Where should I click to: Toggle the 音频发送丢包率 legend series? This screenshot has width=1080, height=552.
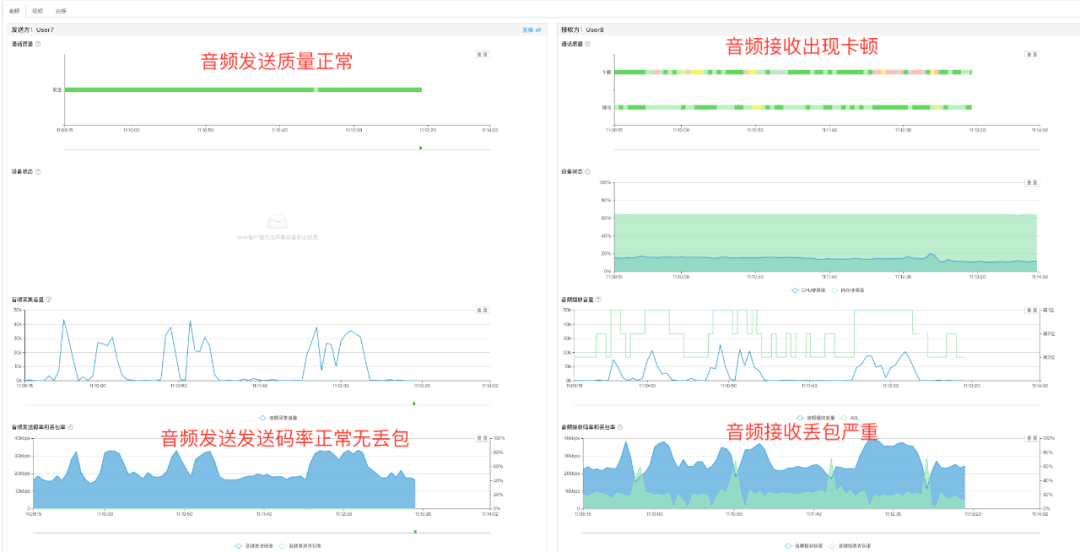299,545
